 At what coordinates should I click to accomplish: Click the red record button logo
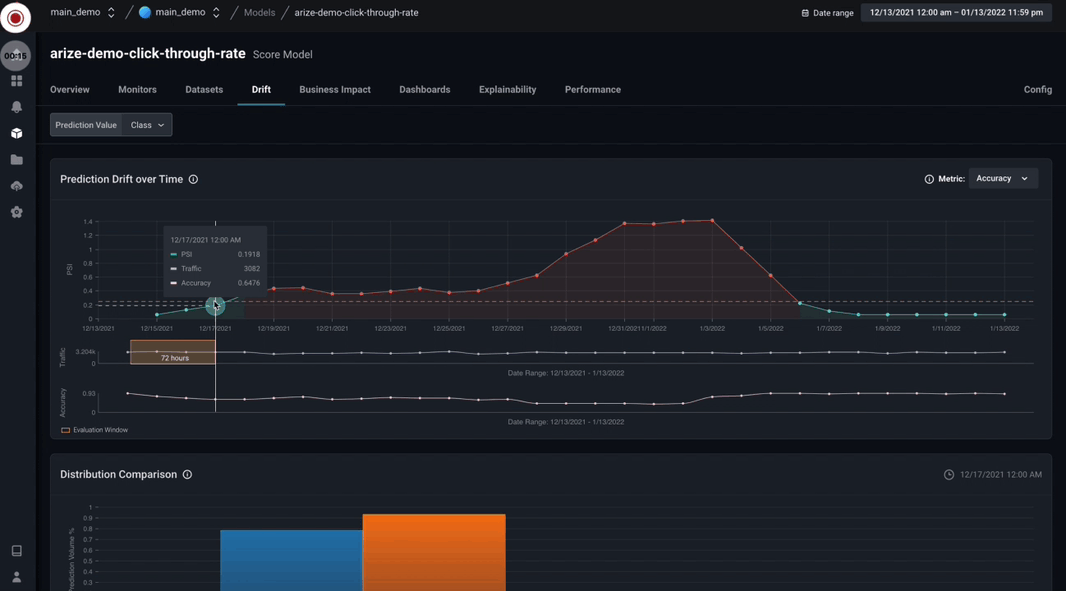point(15,18)
